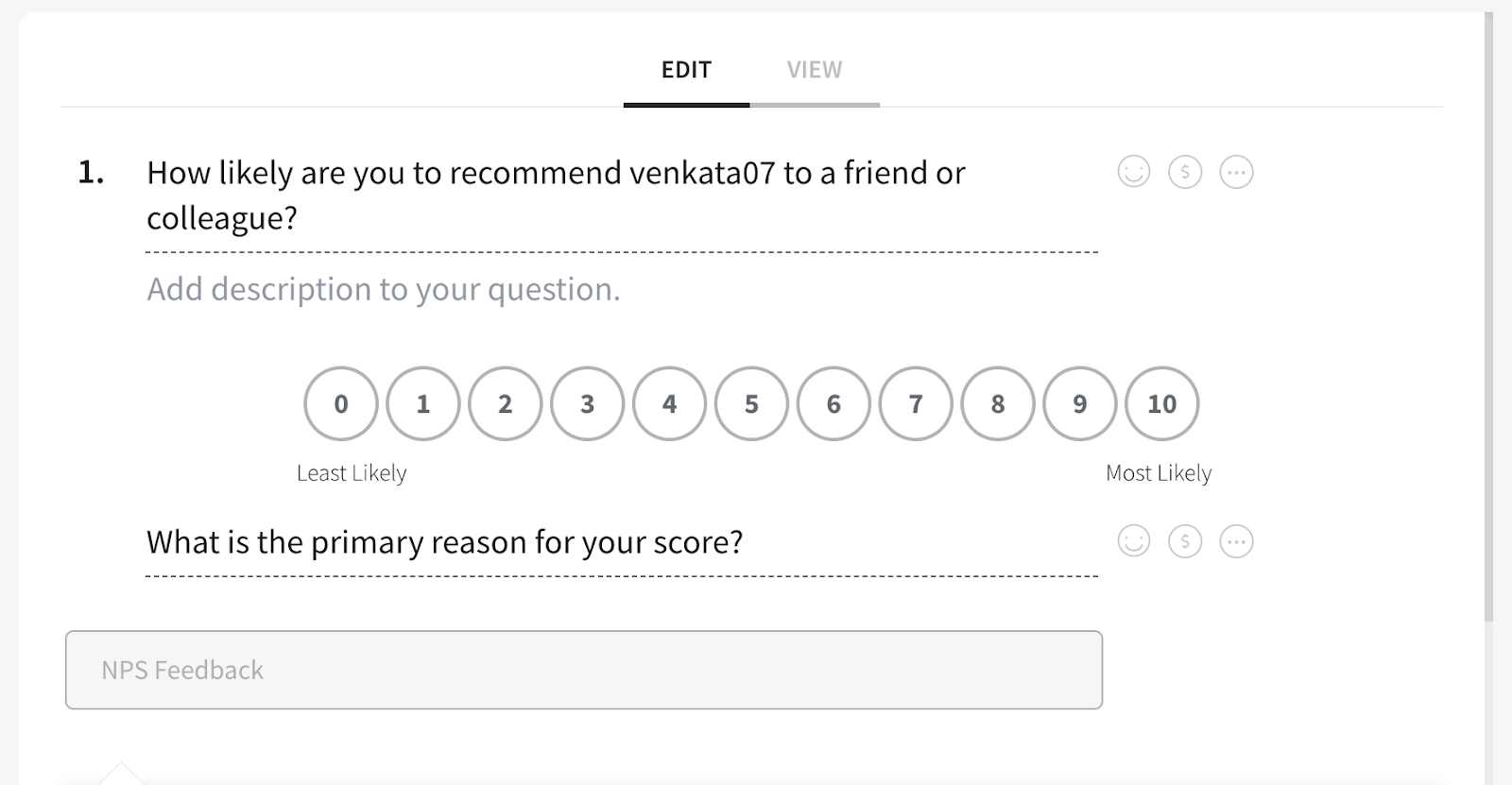Select score 10 Most Likely circle
1512x785 pixels.
click(1161, 403)
